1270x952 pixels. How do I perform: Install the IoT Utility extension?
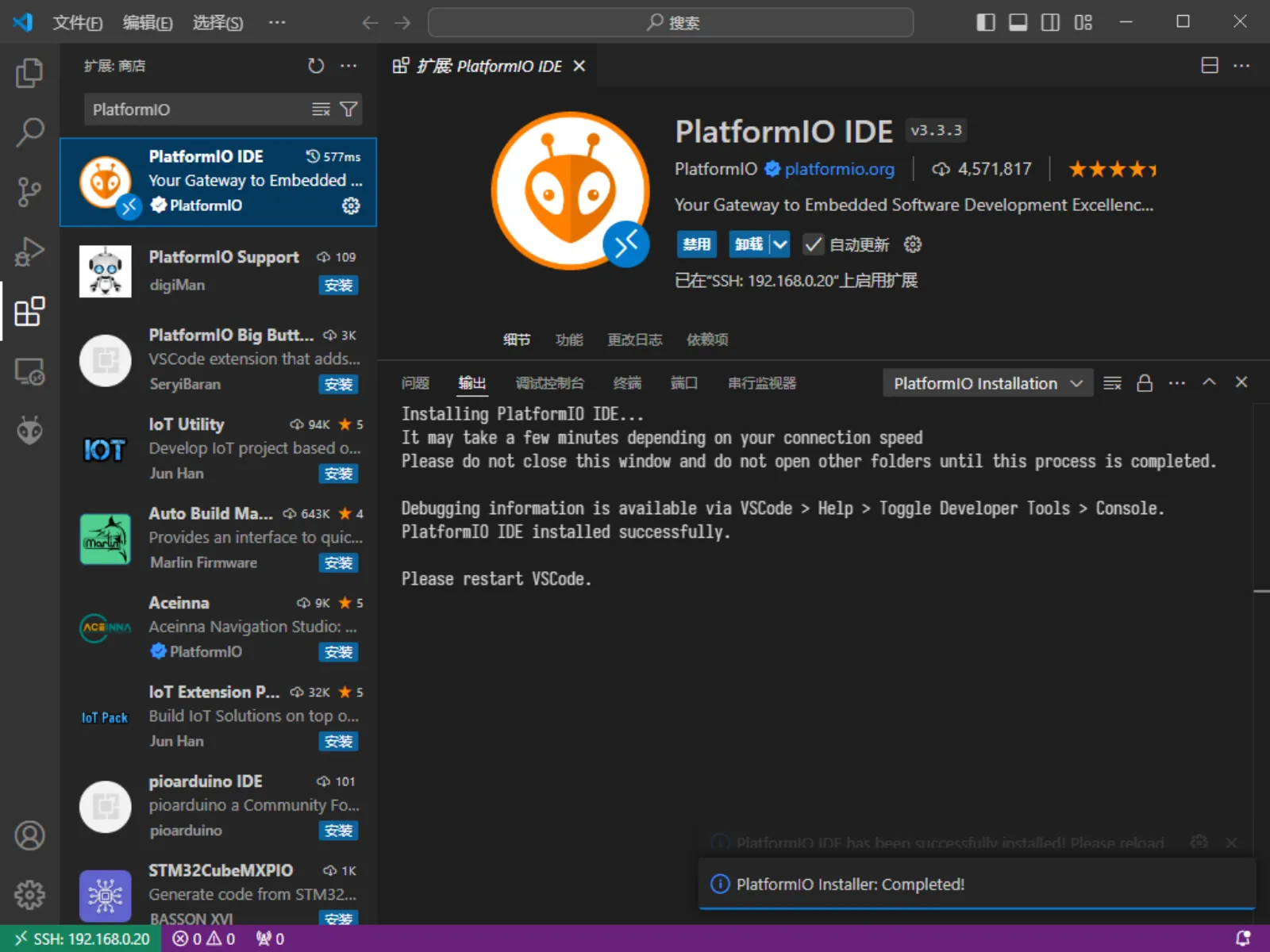pos(339,474)
